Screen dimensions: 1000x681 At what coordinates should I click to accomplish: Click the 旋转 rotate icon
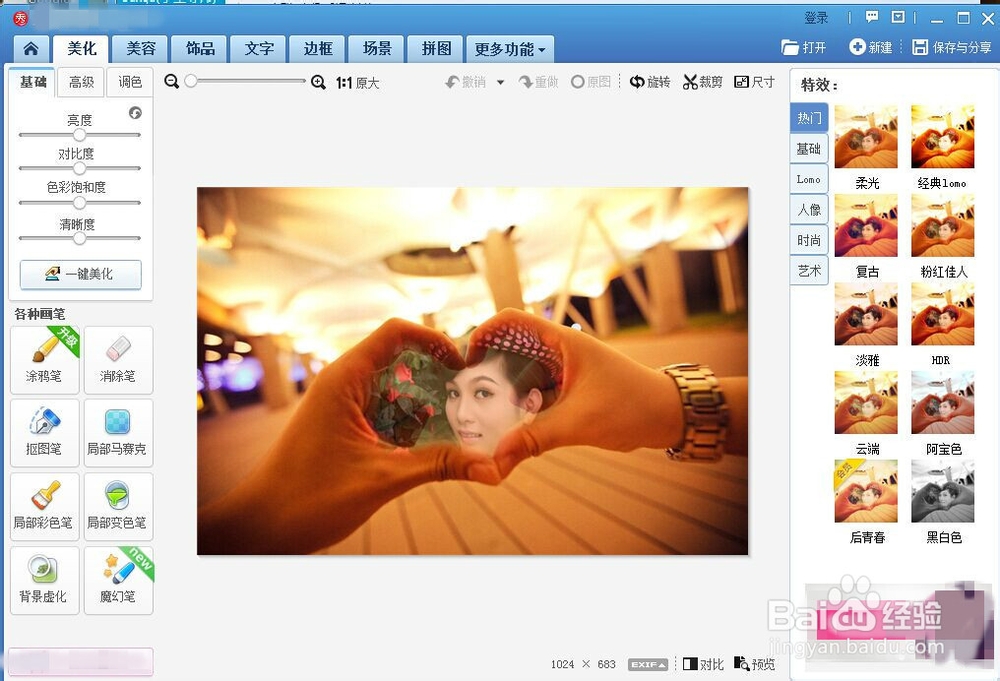point(650,82)
